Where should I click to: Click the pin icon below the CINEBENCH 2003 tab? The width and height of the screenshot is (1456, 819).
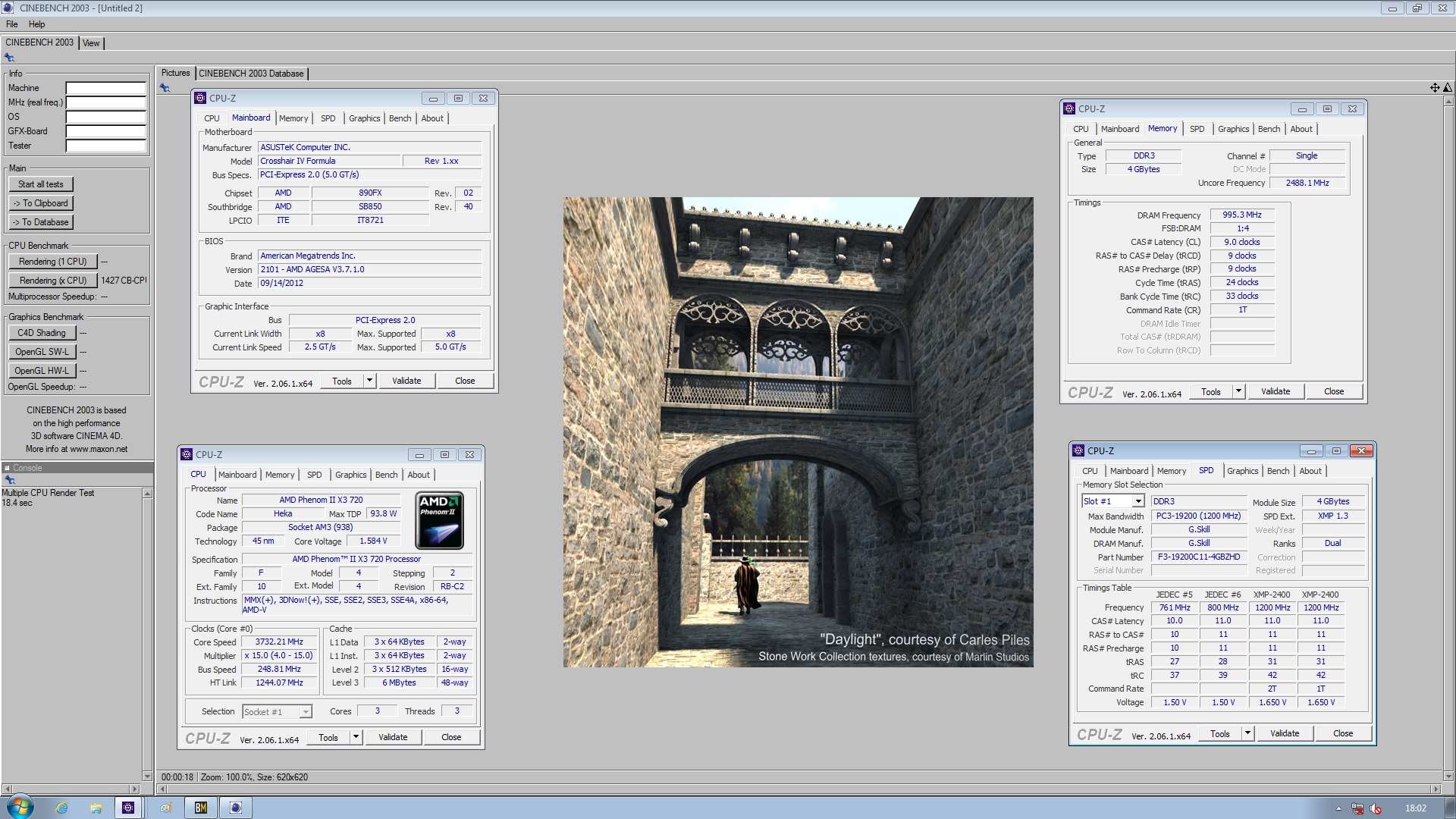(x=9, y=58)
